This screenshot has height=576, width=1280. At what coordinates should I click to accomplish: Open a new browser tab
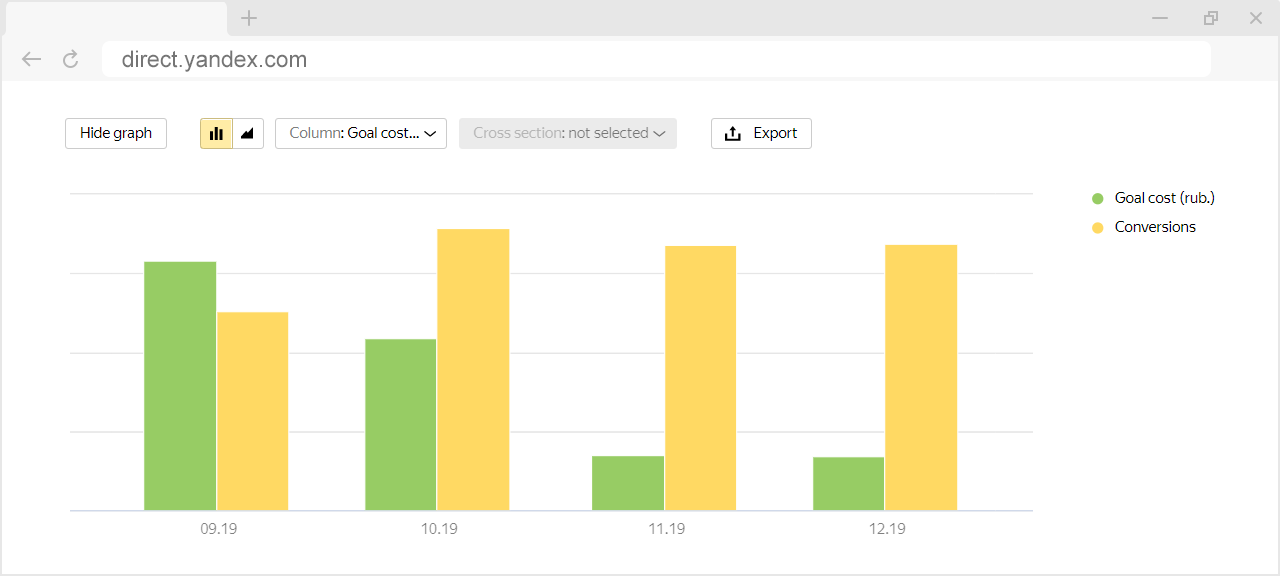249,18
